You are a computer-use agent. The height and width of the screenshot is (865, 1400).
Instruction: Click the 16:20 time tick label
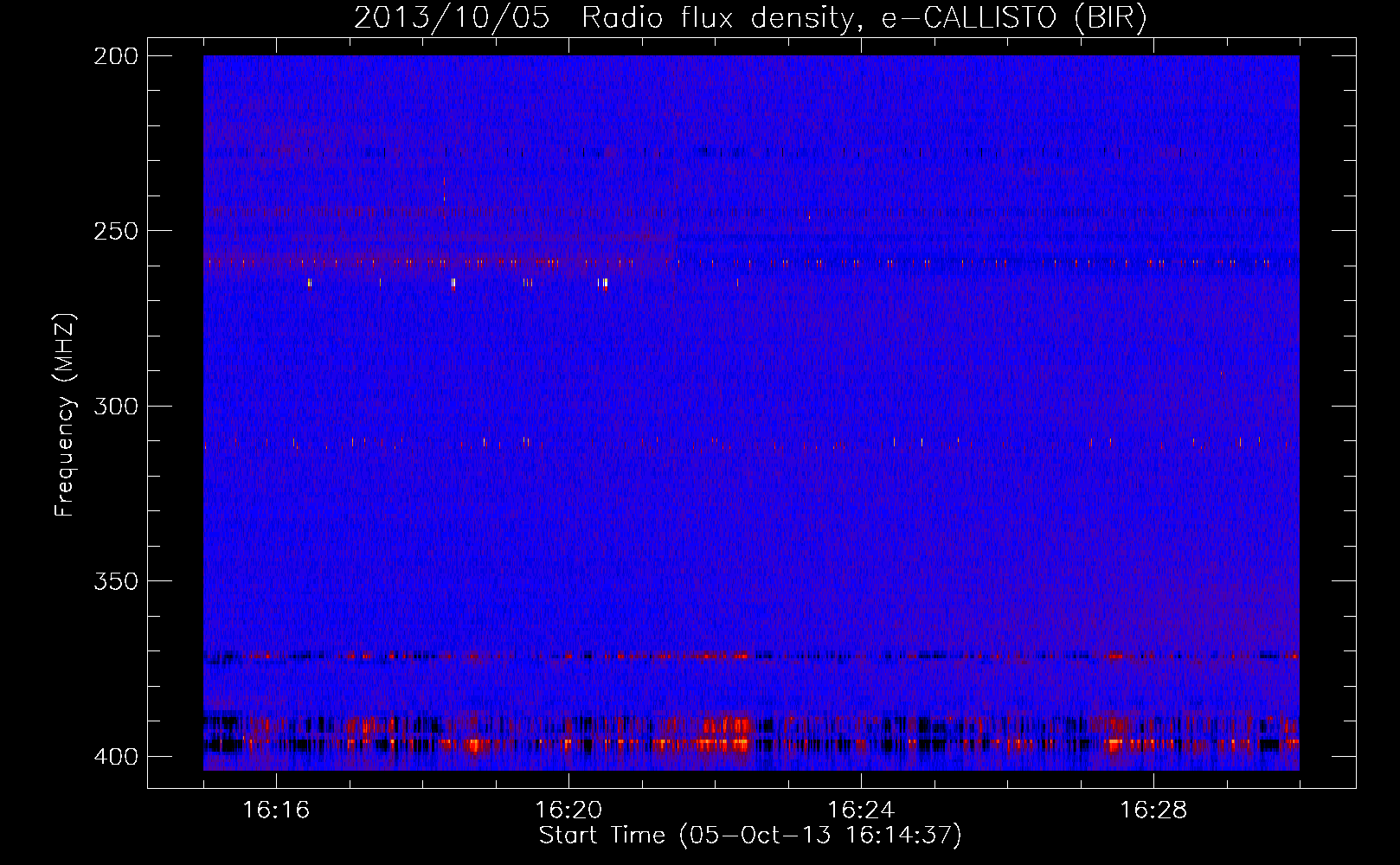coord(568,810)
